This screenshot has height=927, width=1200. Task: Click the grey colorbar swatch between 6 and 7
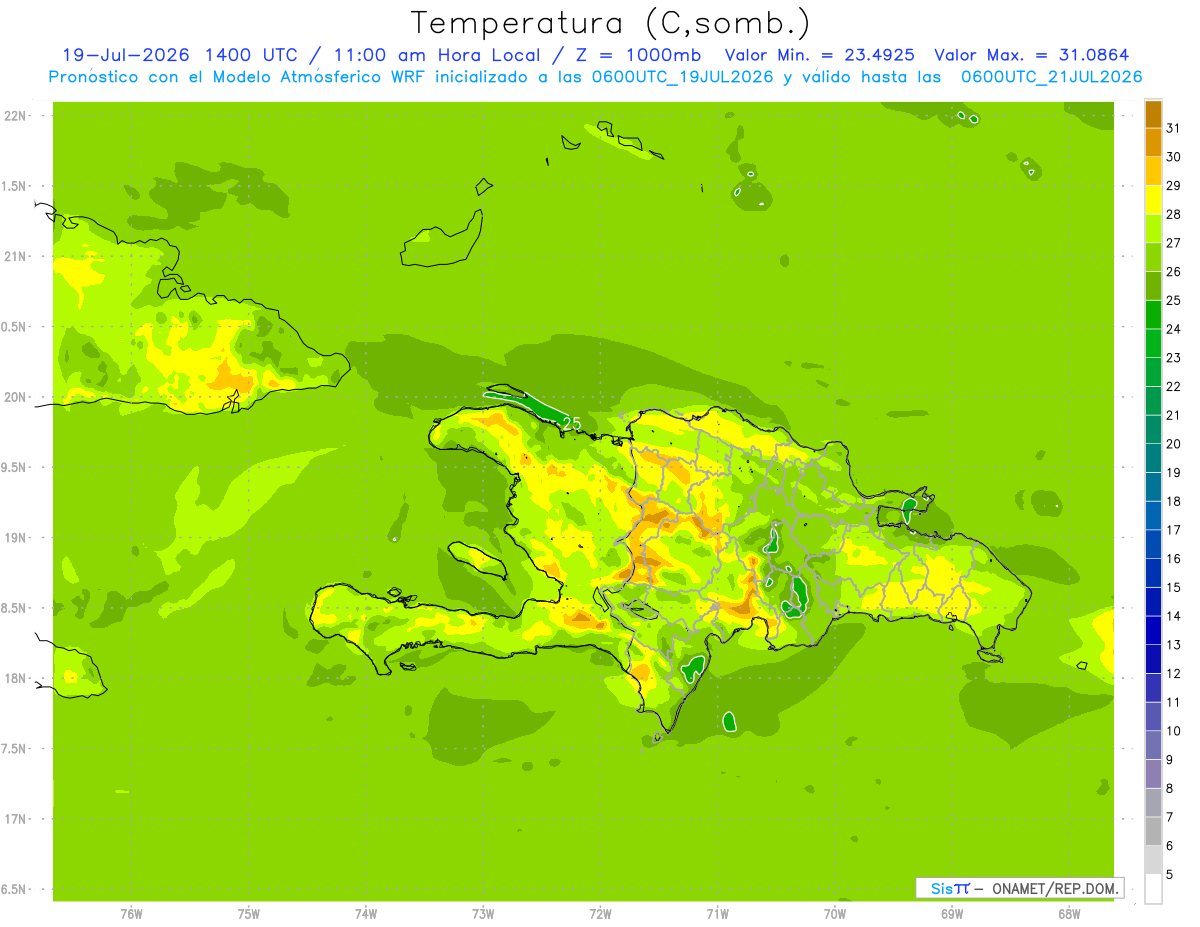[1153, 832]
